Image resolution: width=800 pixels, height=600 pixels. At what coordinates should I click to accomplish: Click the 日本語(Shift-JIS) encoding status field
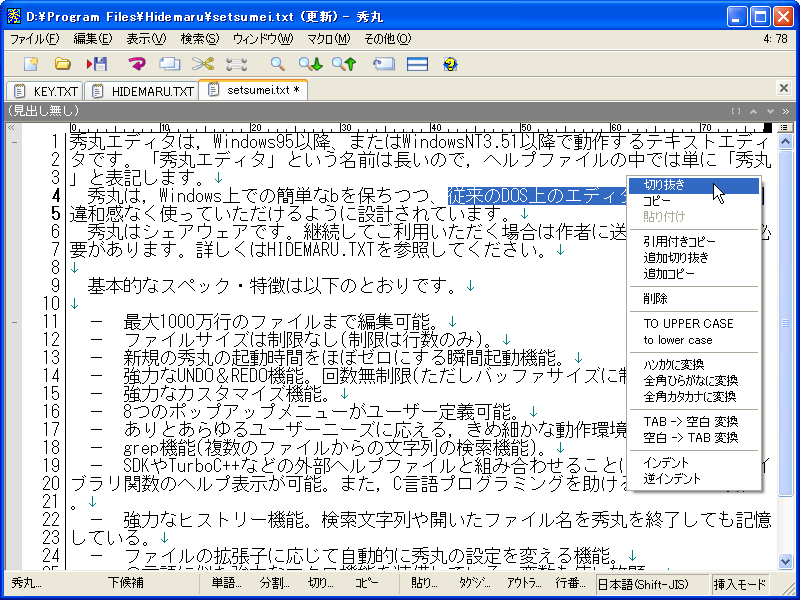[x=653, y=584]
